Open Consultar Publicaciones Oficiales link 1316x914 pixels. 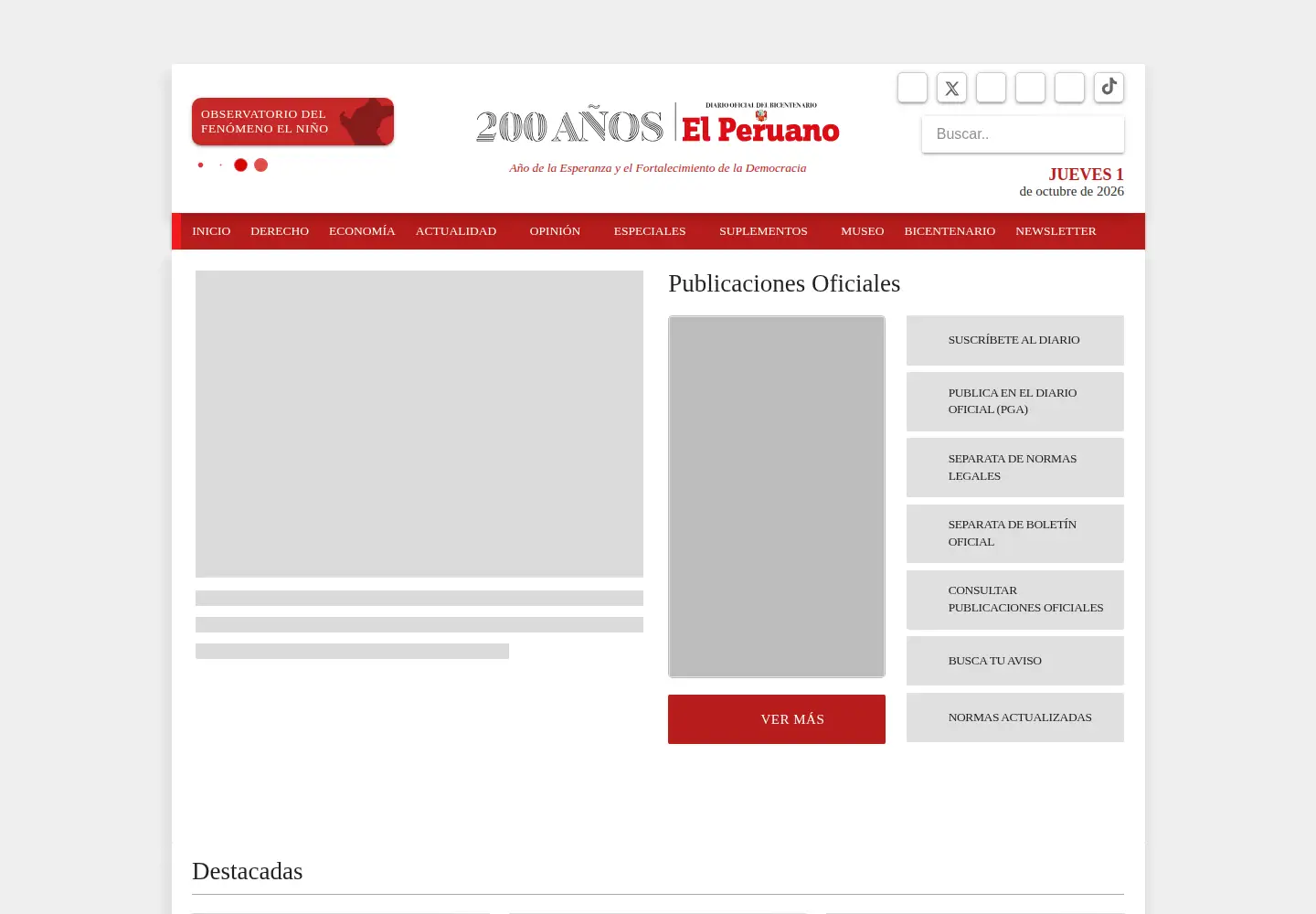click(x=1015, y=600)
